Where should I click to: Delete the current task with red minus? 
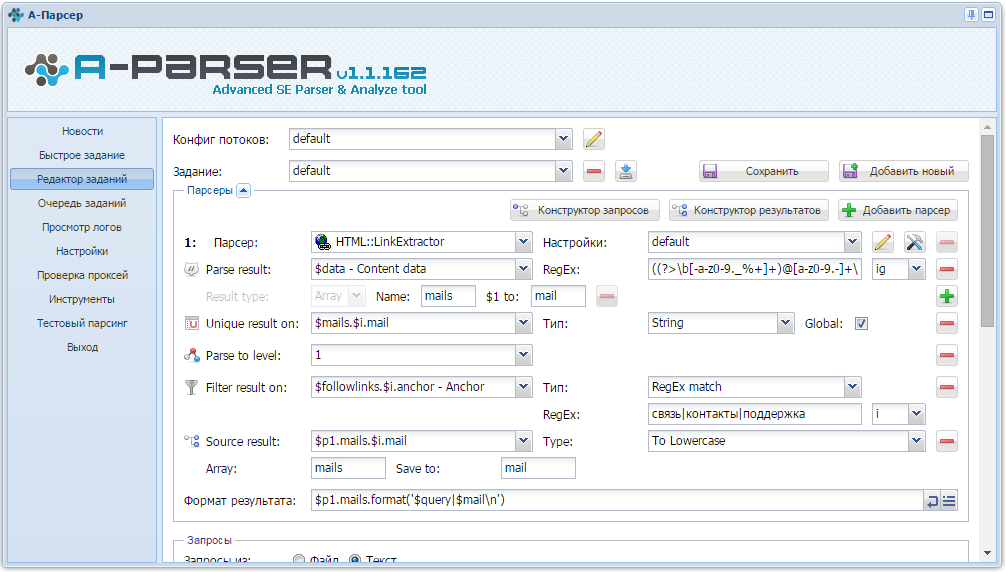click(x=593, y=171)
